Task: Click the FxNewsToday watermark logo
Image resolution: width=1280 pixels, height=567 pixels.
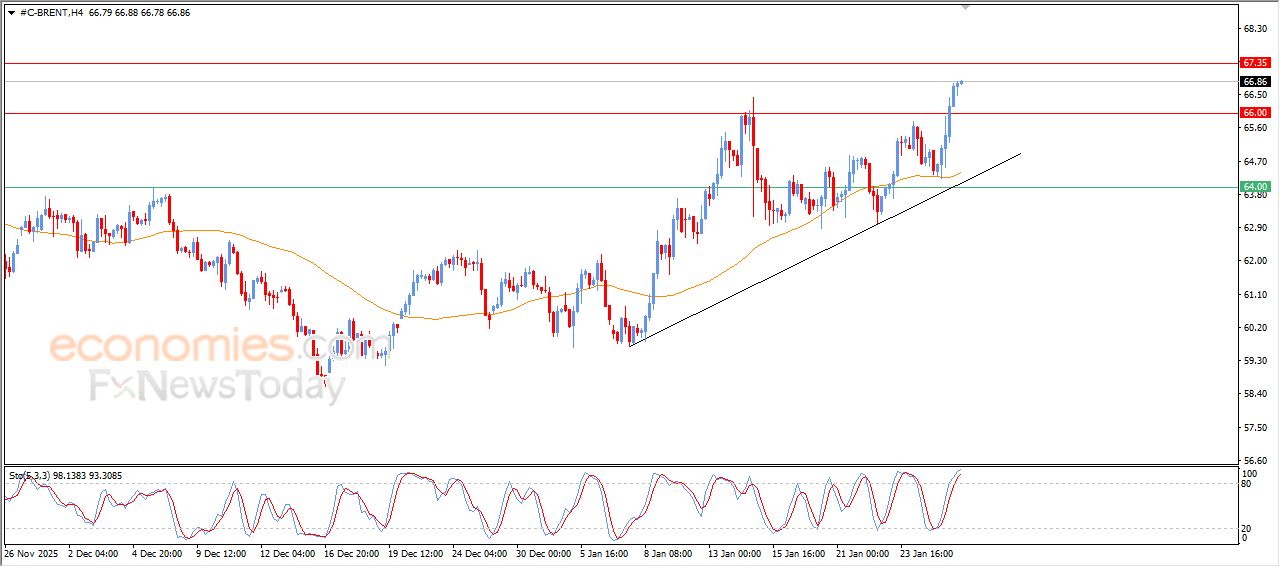Action: click(x=217, y=385)
